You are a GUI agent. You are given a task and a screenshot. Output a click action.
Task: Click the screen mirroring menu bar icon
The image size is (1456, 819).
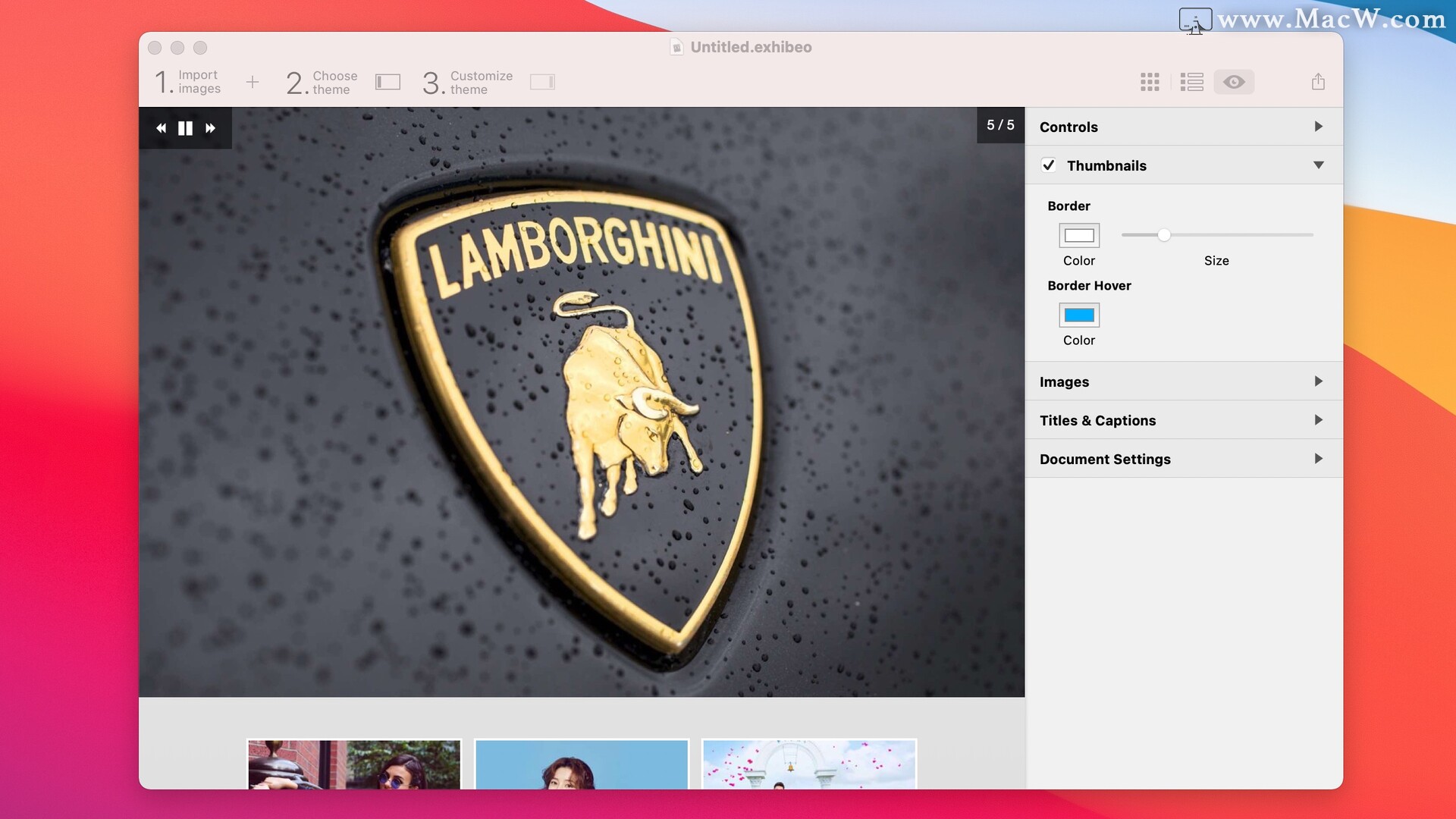1195,20
